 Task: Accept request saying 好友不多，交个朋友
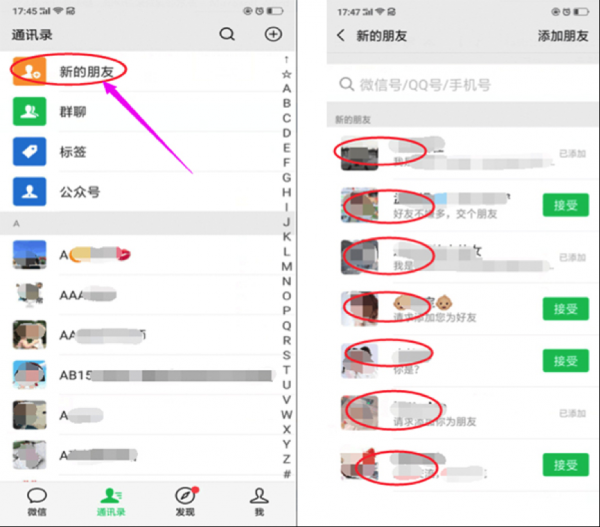[x=566, y=205]
